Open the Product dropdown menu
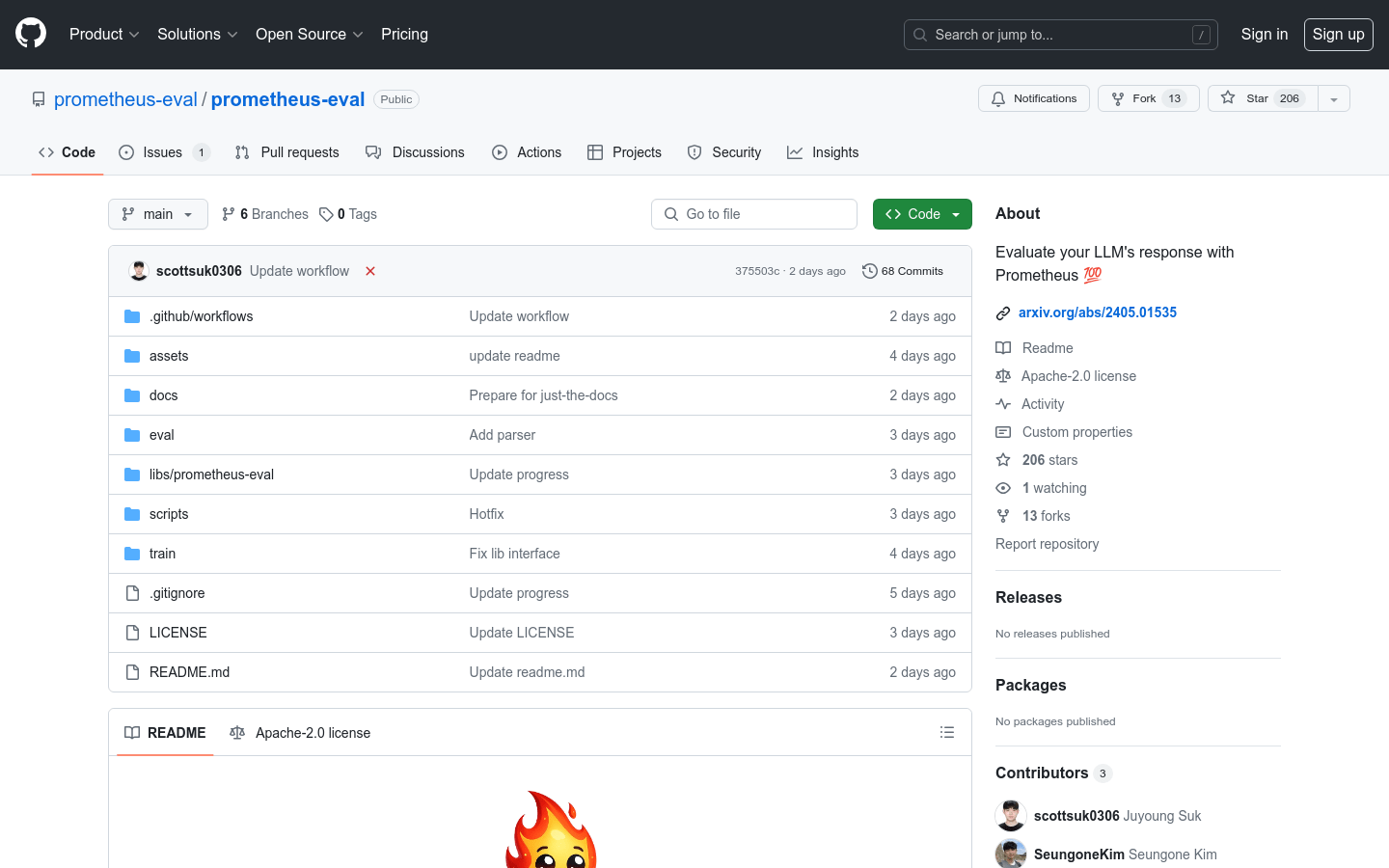 click(104, 35)
